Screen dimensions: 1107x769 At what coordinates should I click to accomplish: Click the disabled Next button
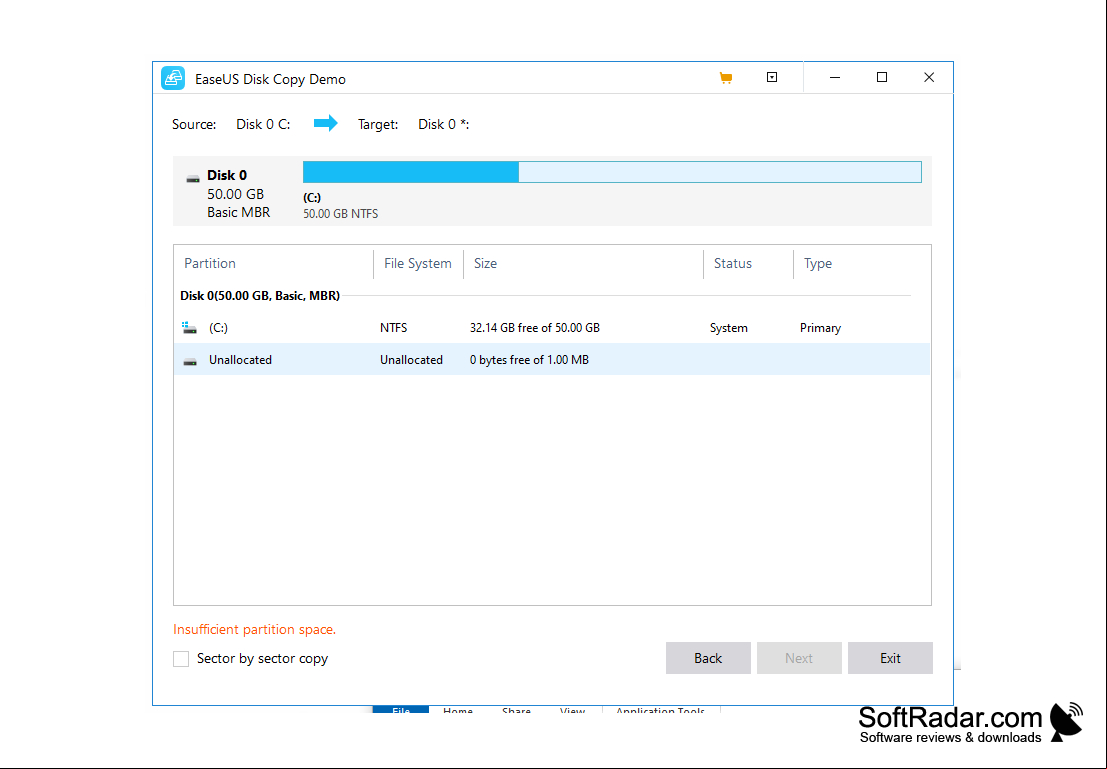[x=799, y=658]
